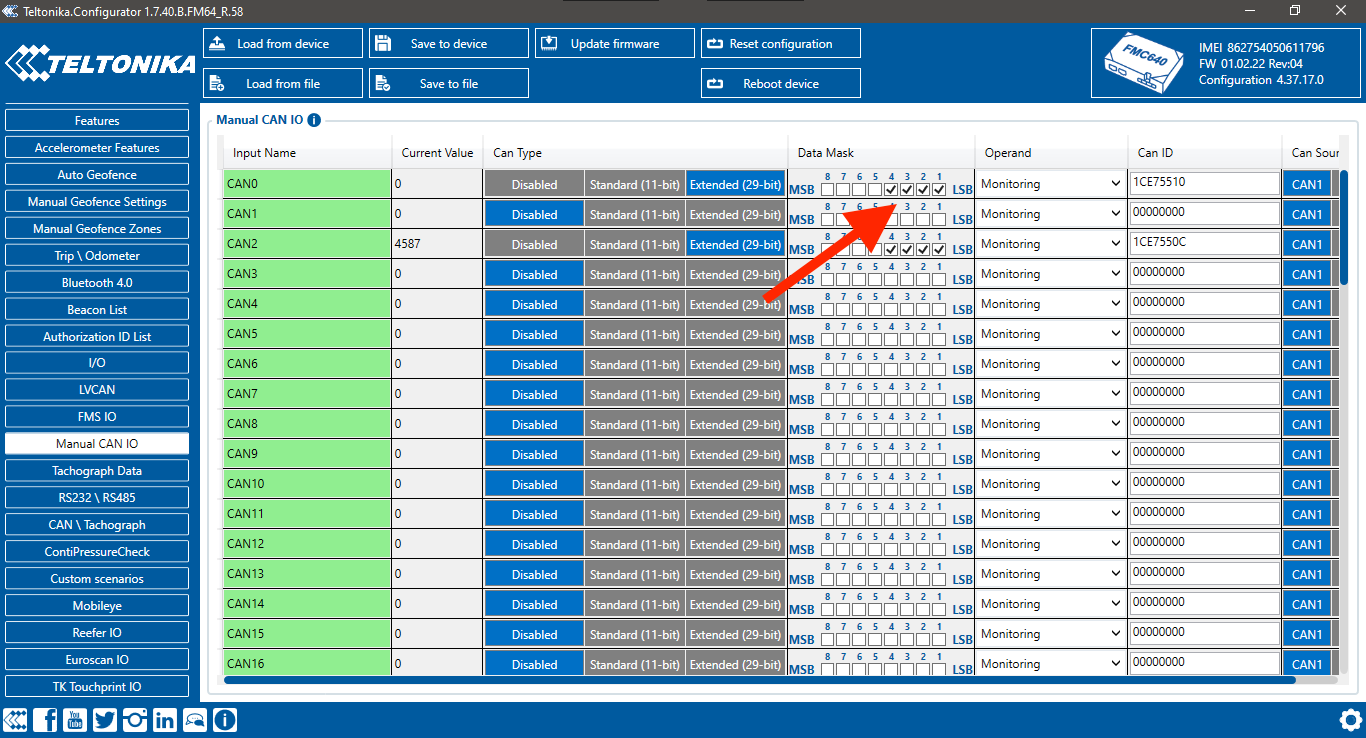This screenshot has width=1366, height=738.
Task: Switch to Tachograph Data section
Action: 97,471
